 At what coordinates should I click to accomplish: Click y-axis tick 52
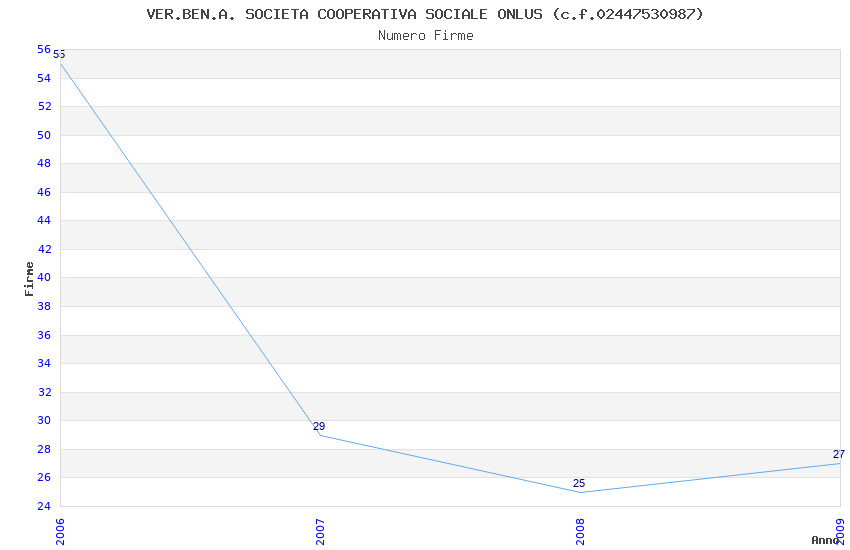coord(44,106)
